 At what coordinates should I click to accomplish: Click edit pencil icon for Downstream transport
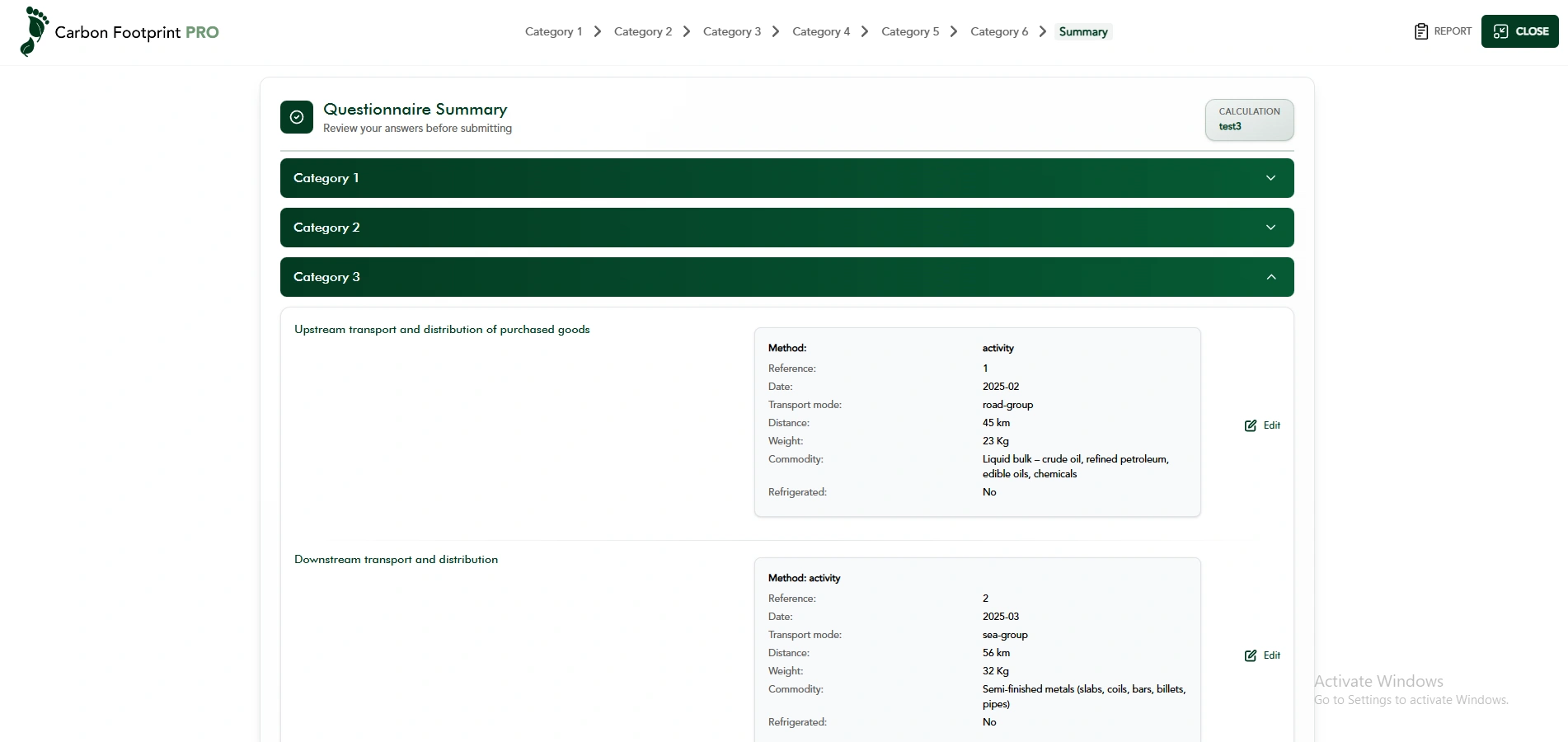[1251, 655]
